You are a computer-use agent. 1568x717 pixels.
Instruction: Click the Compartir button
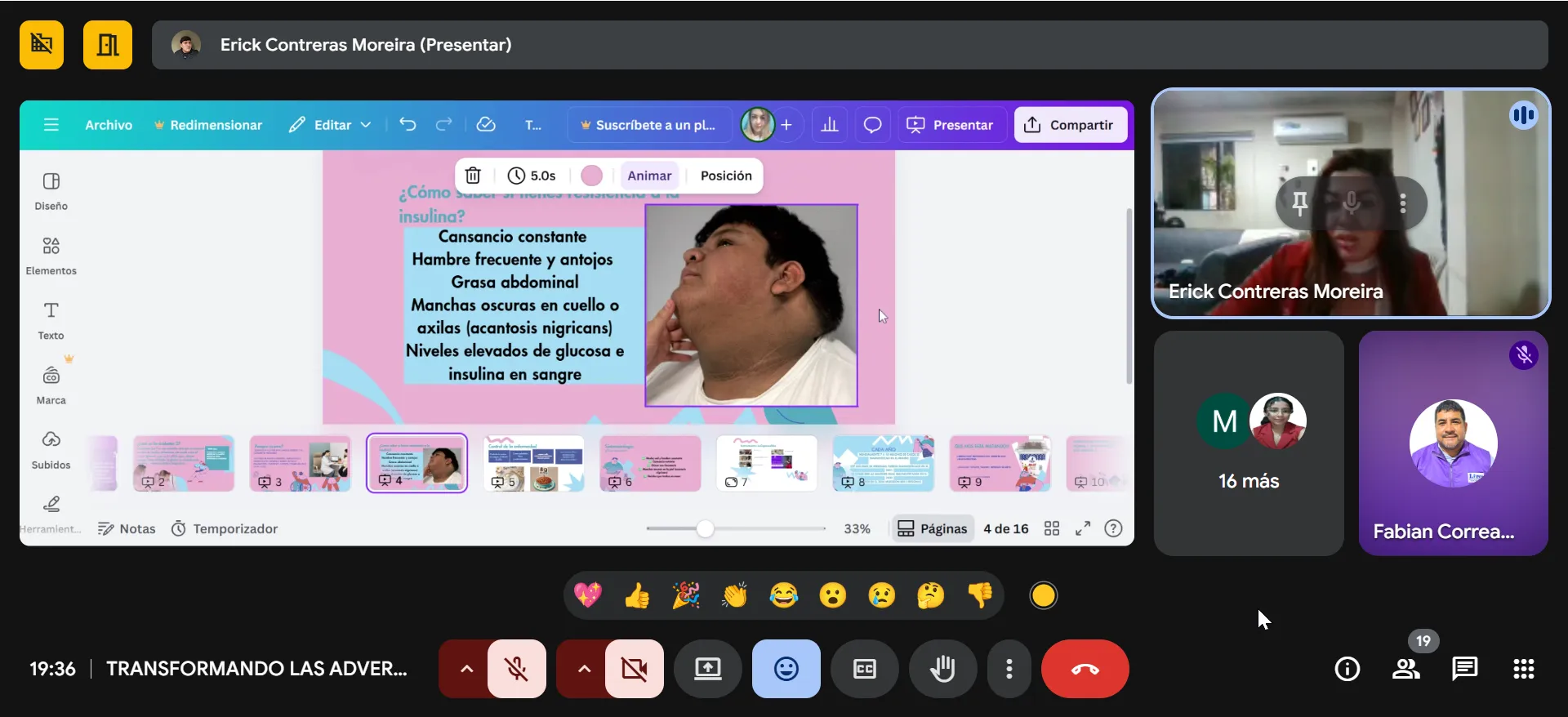coord(1070,125)
